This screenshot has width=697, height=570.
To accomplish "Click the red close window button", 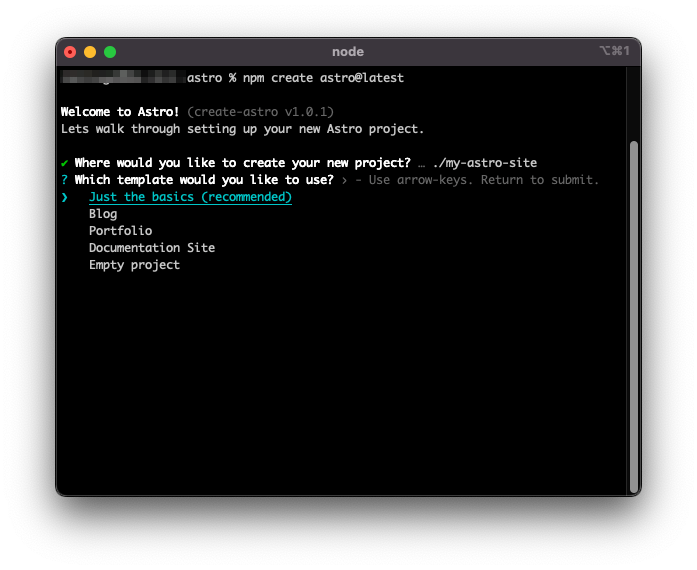I will pos(70,52).
